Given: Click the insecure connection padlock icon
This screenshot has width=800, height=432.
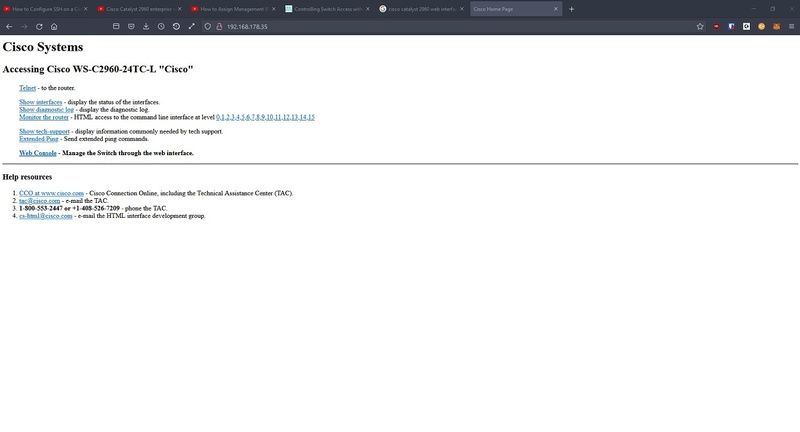Looking at the screenshot, I should [219, 27].
